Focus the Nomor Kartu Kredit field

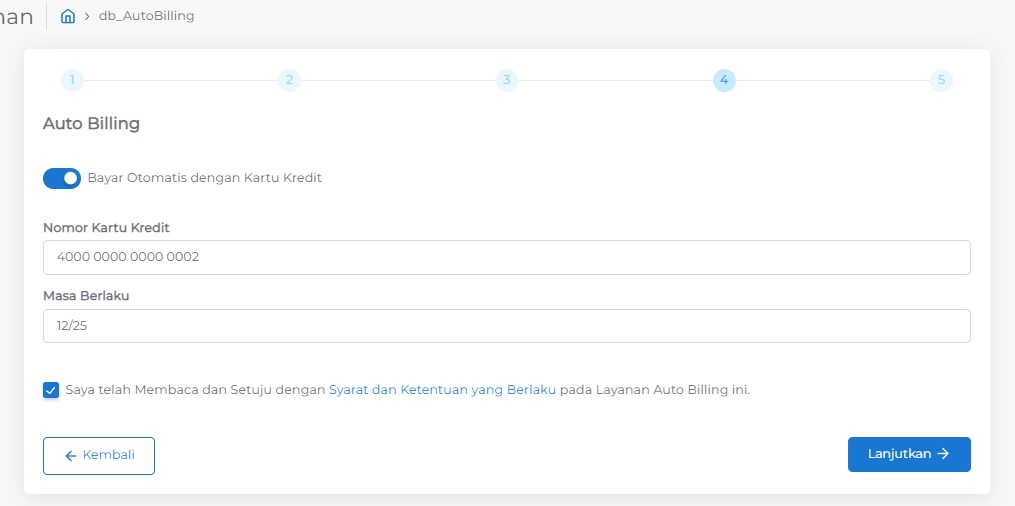click(x=507, y=258)
